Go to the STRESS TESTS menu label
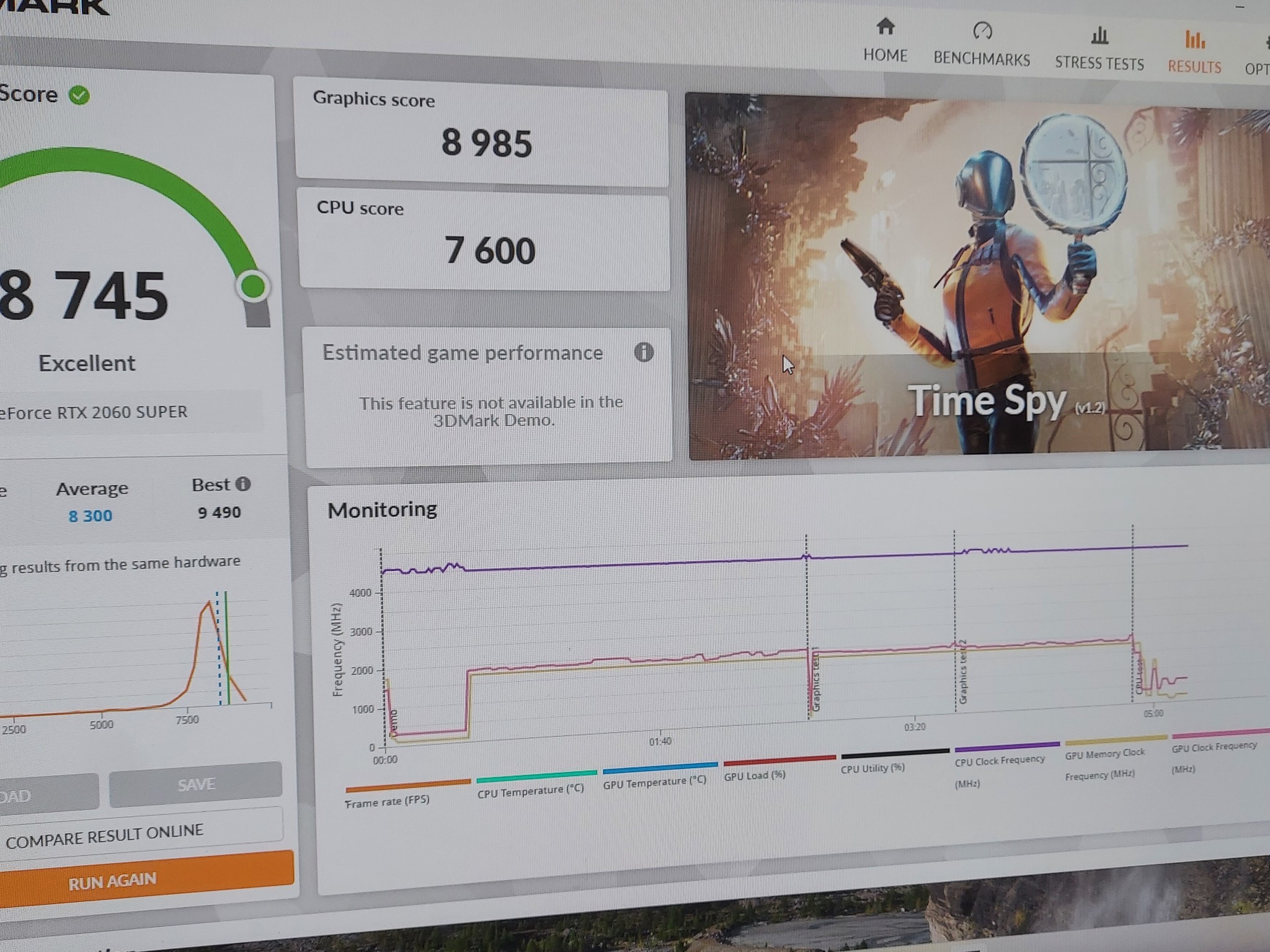Viewport: 1270px width, 952px height. (1099, 63)
